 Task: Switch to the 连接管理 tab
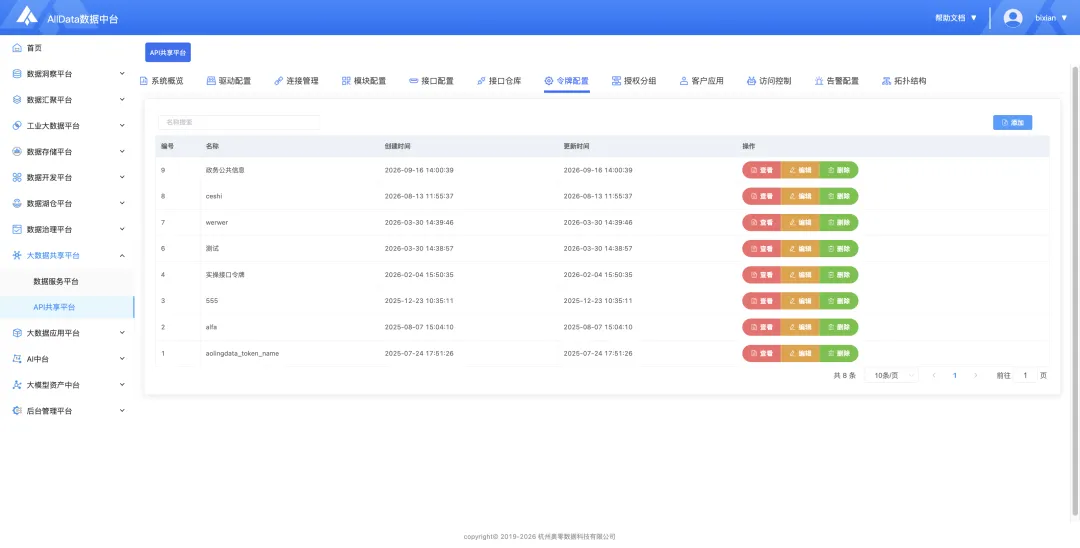point(296,81)
